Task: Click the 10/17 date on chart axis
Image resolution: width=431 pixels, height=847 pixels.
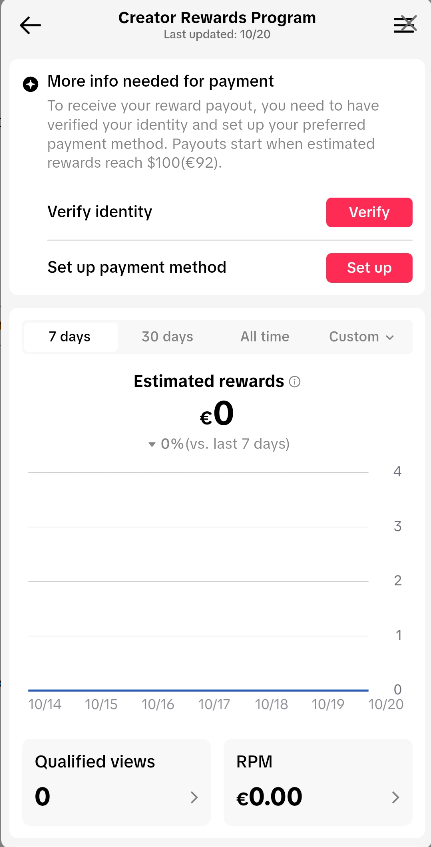Action: pos(214,704)
